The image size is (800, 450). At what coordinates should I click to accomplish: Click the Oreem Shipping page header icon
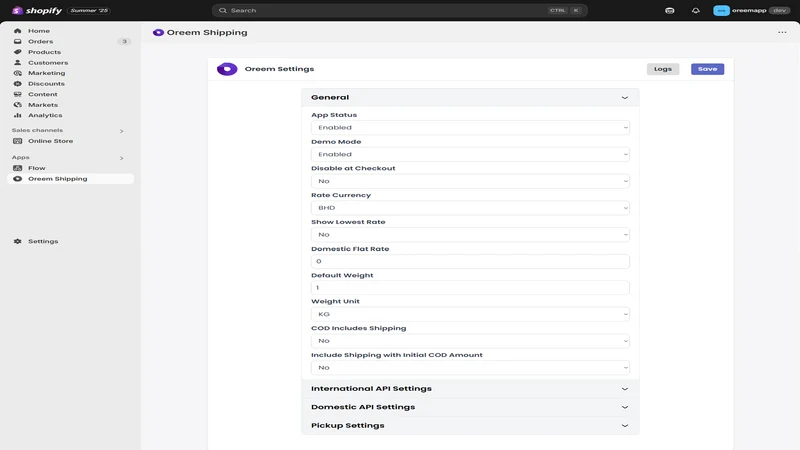[158, 32]
